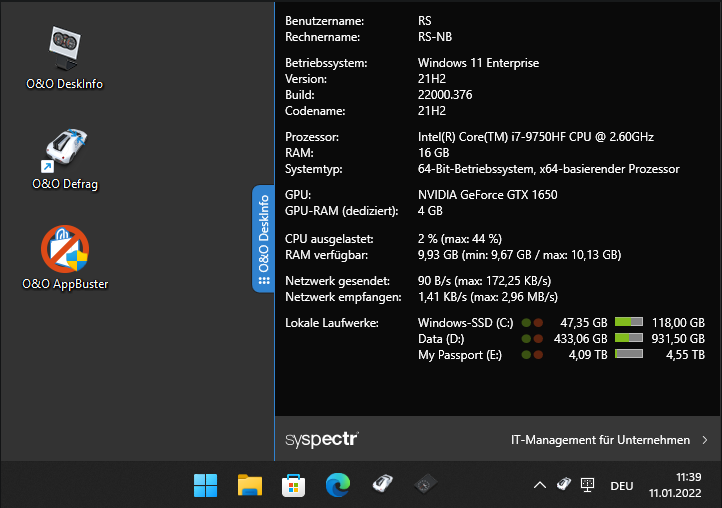
Task: Expand hidden system tray icons chevron
Action: tap(540, 485)
